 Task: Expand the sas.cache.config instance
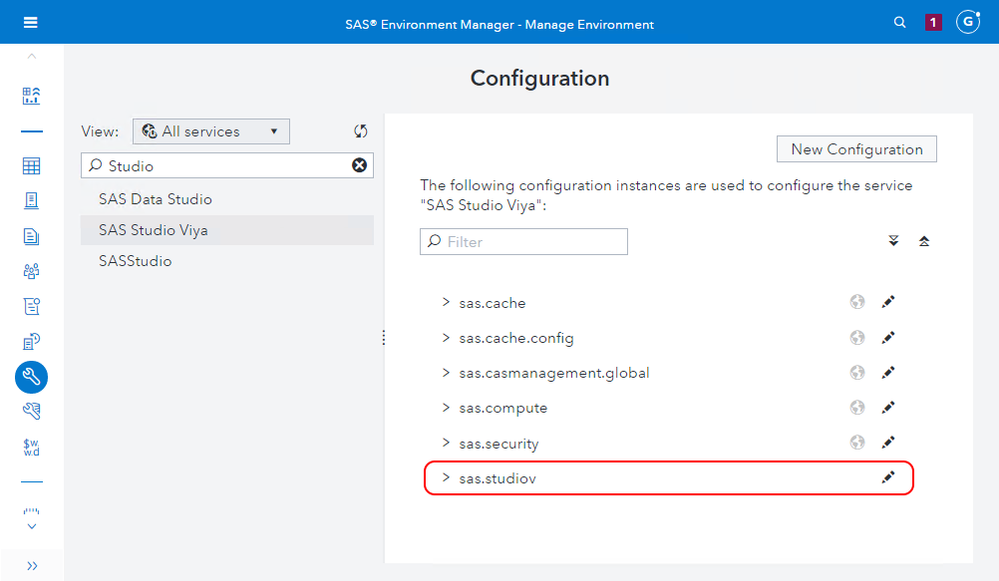(446, 338)
